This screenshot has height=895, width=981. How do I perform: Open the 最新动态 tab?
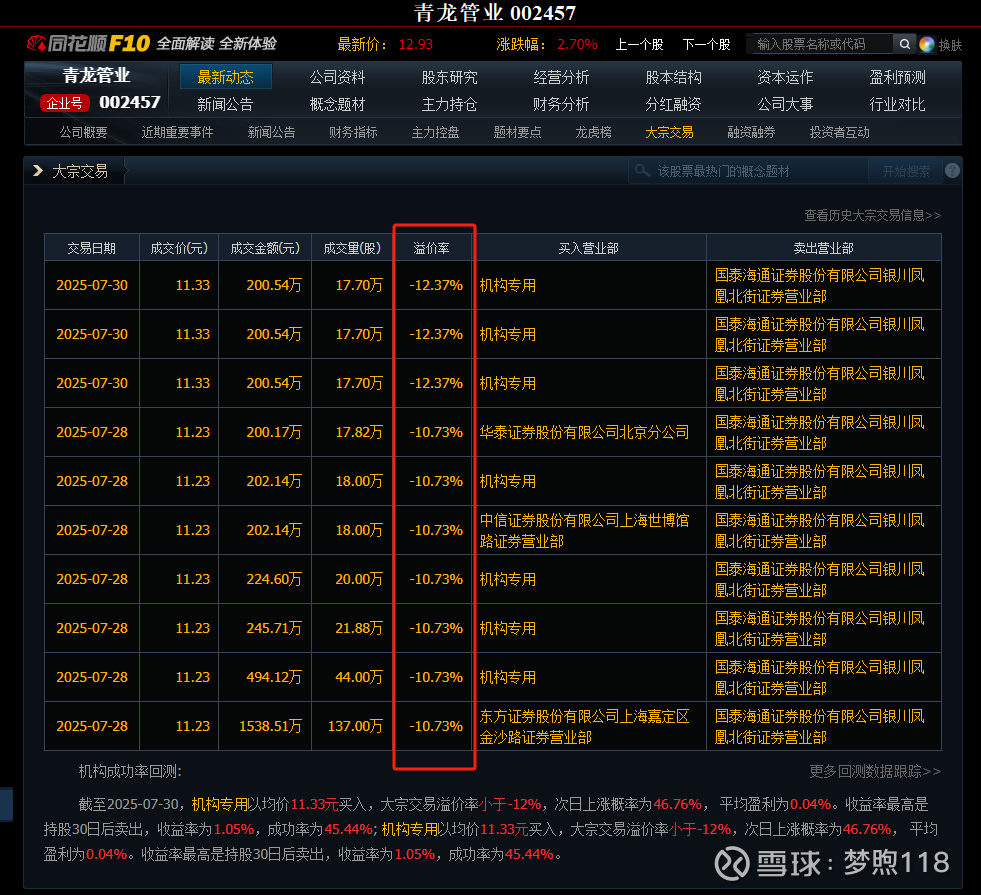pyautogui.click(x=225, y=77)
